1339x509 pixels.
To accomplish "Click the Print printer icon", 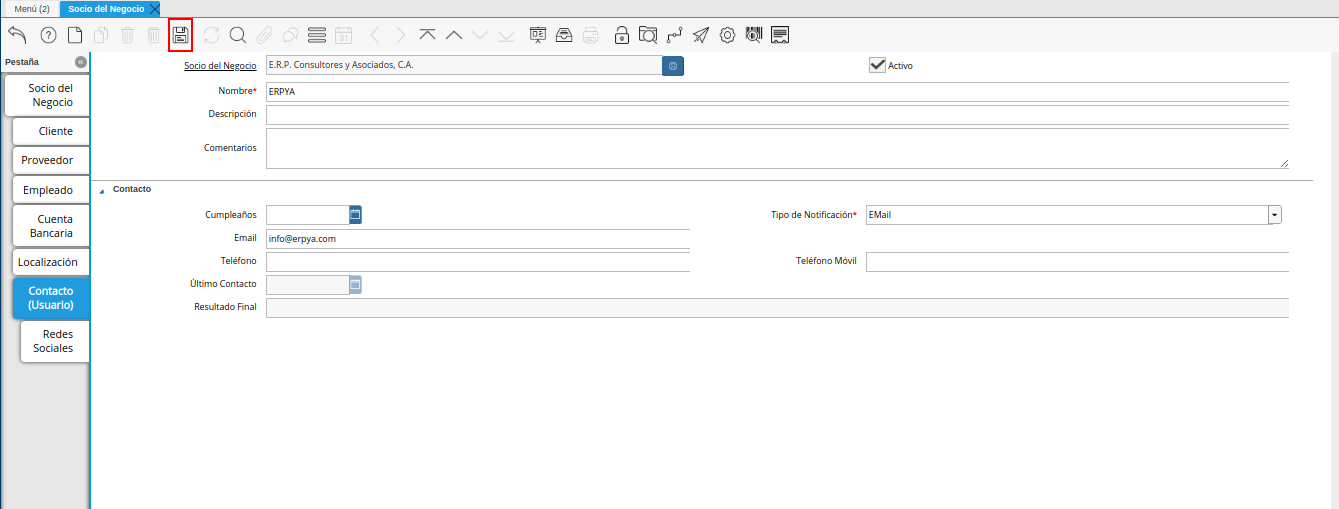I will click(591, 35).
